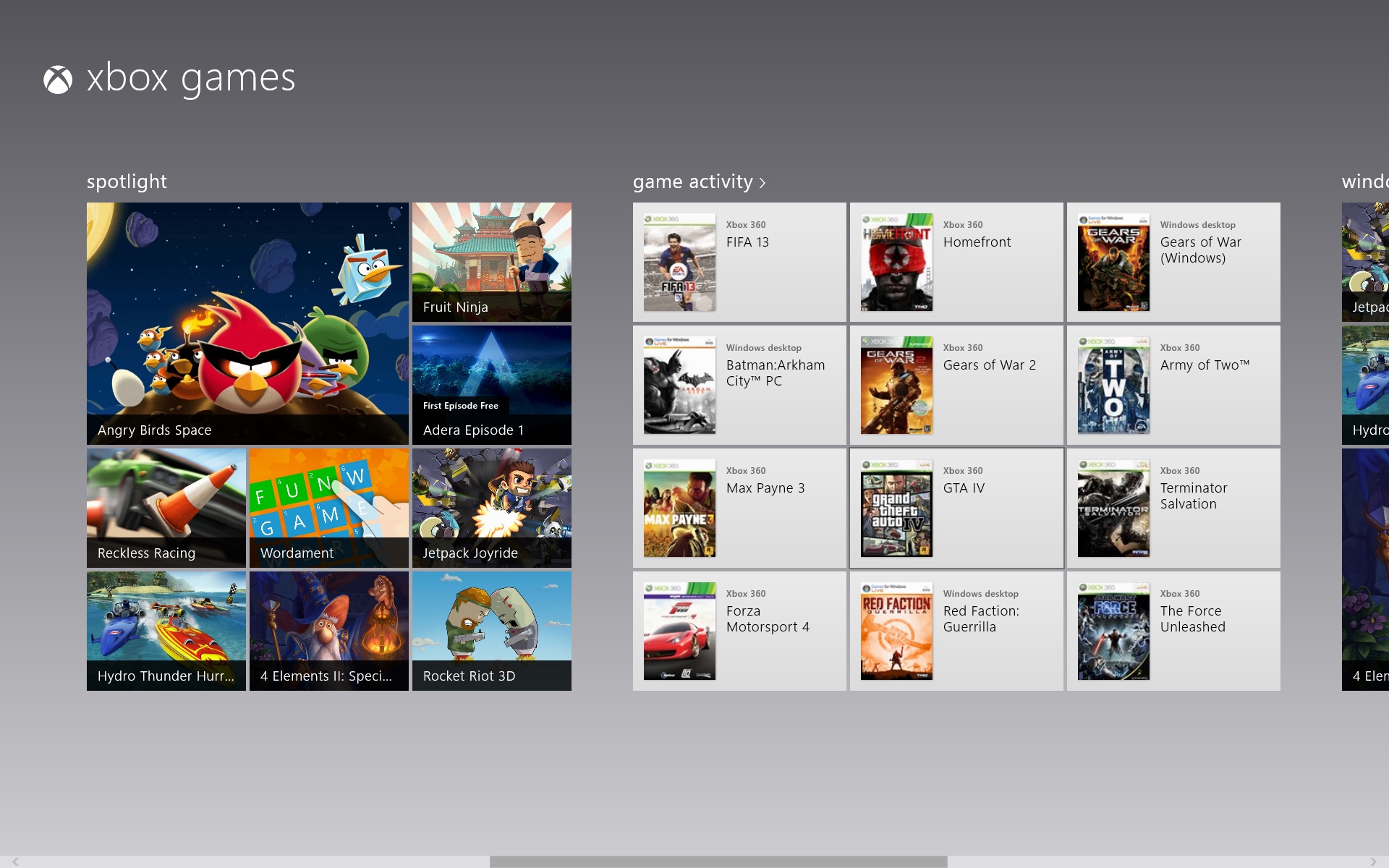Open the Hydro Thunder Hurricane spotlight tile
Viewport: 1389px width, 868px height.
click(166, 631)
